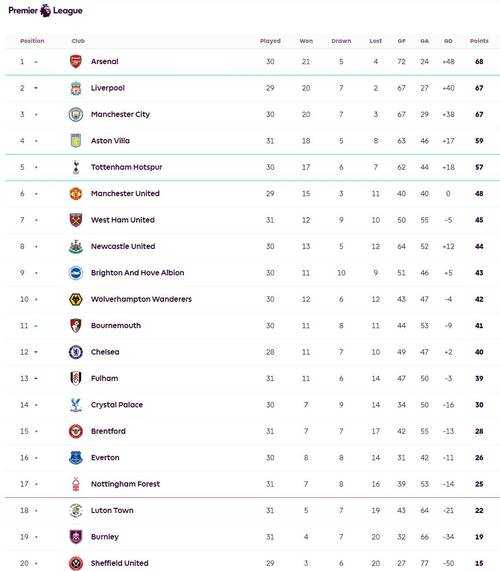Click the Premier League logo
500x571 pixels.
[x=46, y=11]
